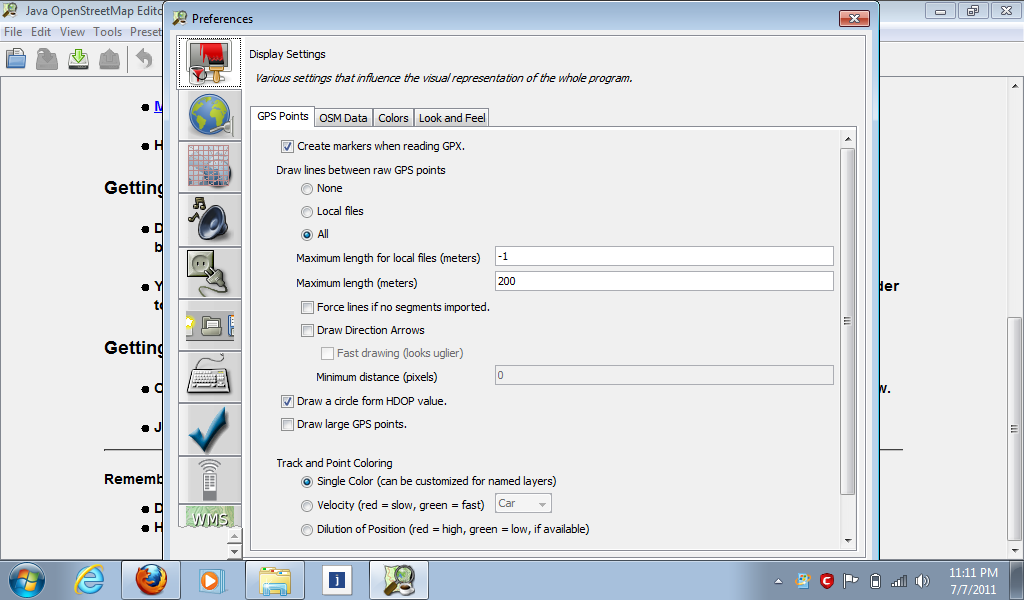Viewport: 1024px width, 600px height.
Task: Click the download map data toolbar icon
Action: tap(77, 59)
